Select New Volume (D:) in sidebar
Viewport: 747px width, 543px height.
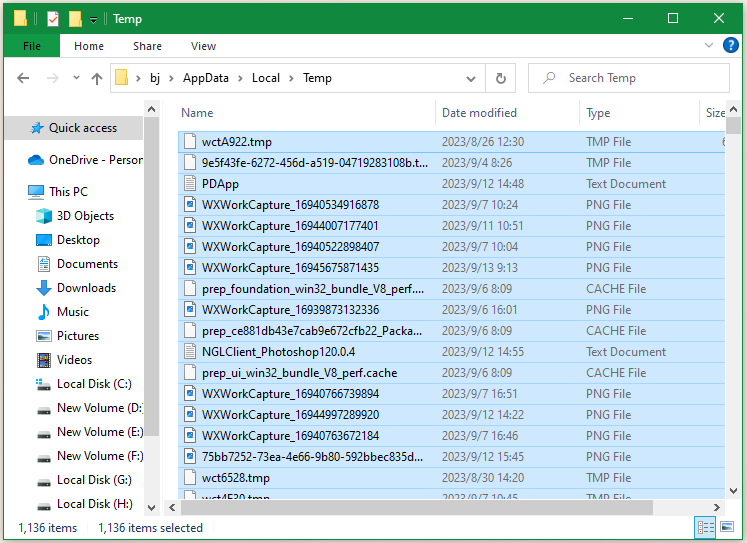tap(89, 408)
